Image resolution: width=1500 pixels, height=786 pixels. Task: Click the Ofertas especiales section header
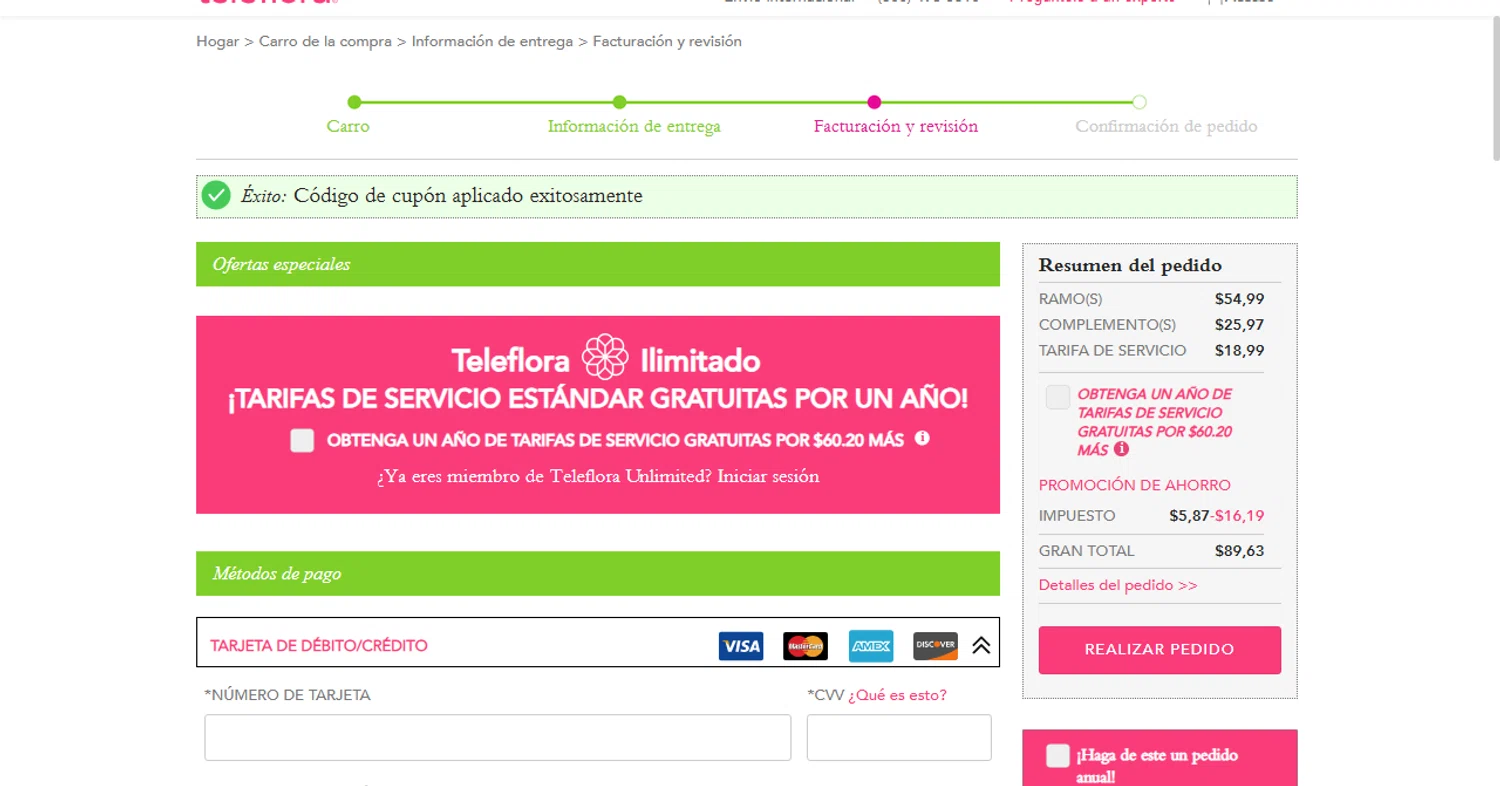coord(598,264)
